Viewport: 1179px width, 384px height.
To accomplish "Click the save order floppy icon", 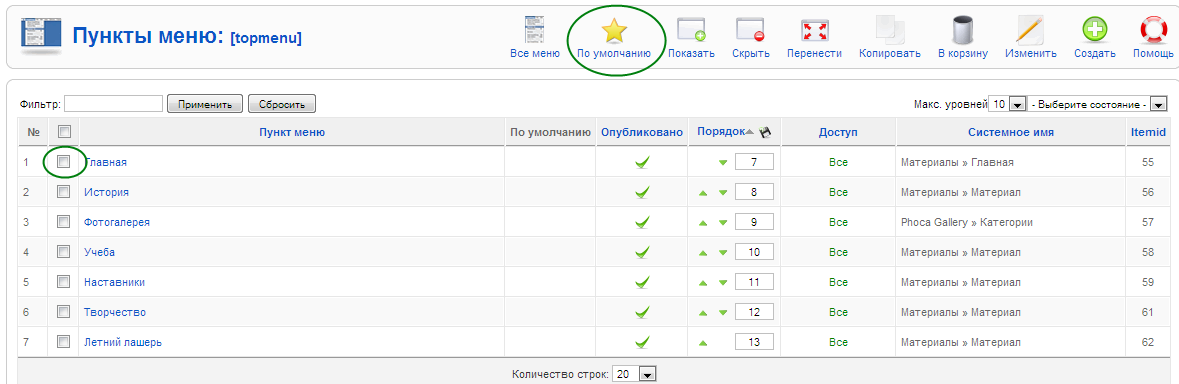I will click(765, 132).
